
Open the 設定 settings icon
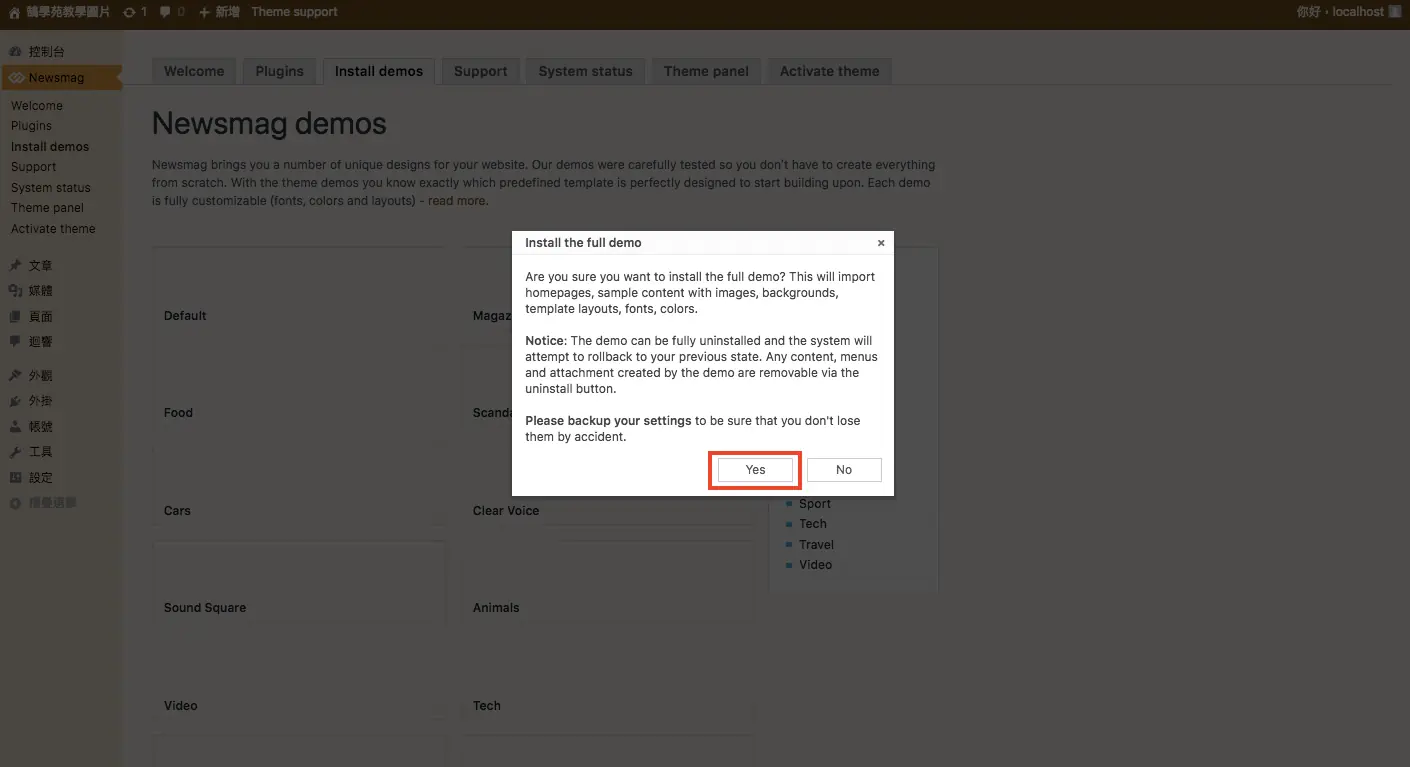click(x=15, y=478)
